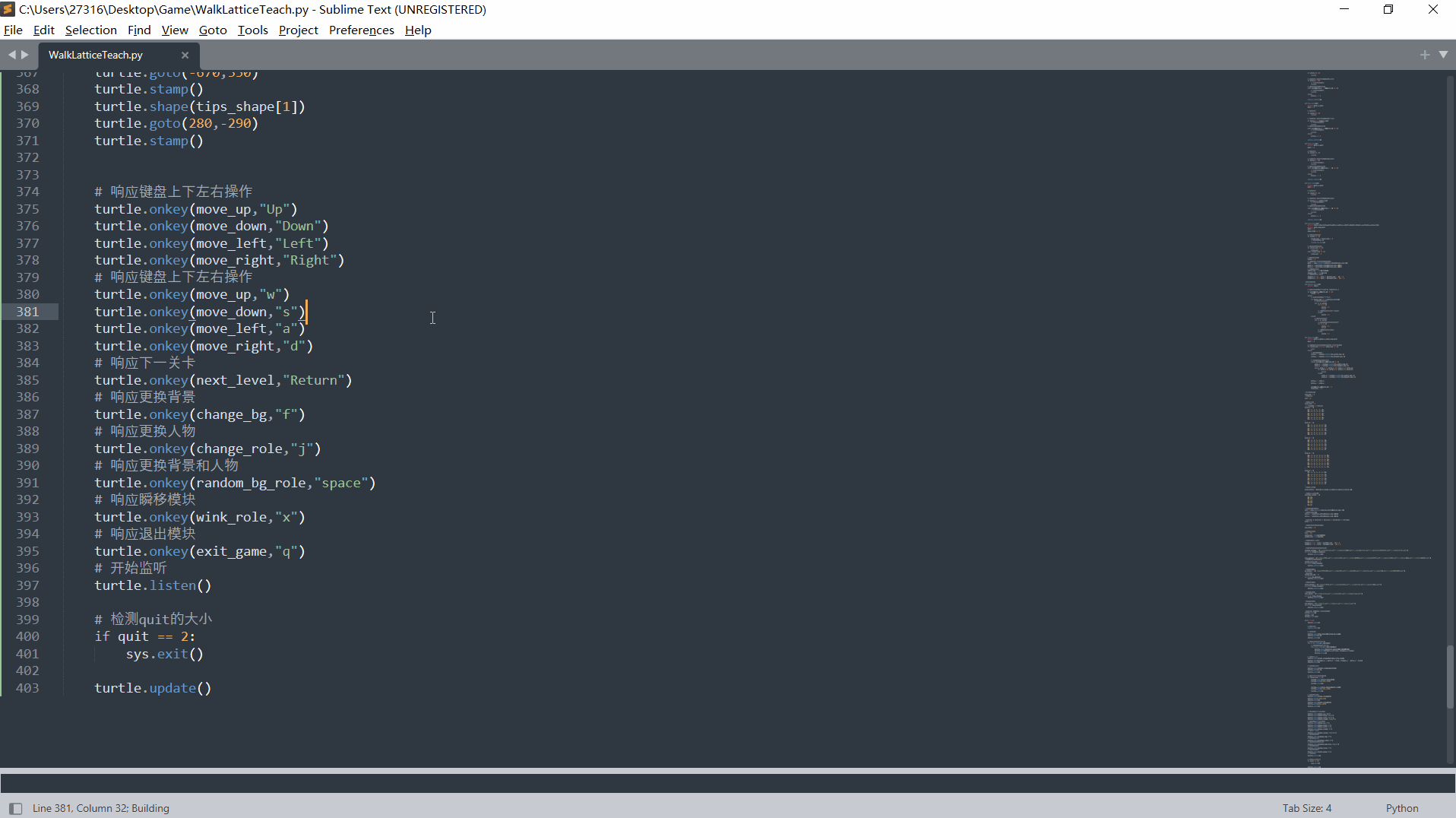1456x818 pixels.
Task: Open the Edit menu
Action: click(43, 30)
